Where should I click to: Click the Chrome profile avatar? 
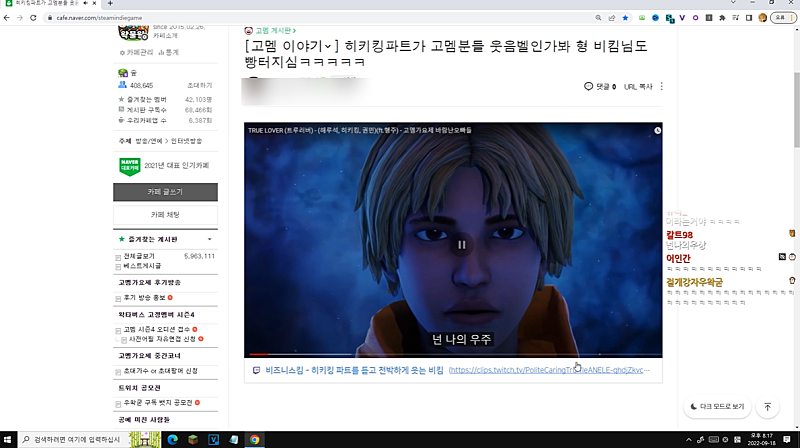click(763, 18)
